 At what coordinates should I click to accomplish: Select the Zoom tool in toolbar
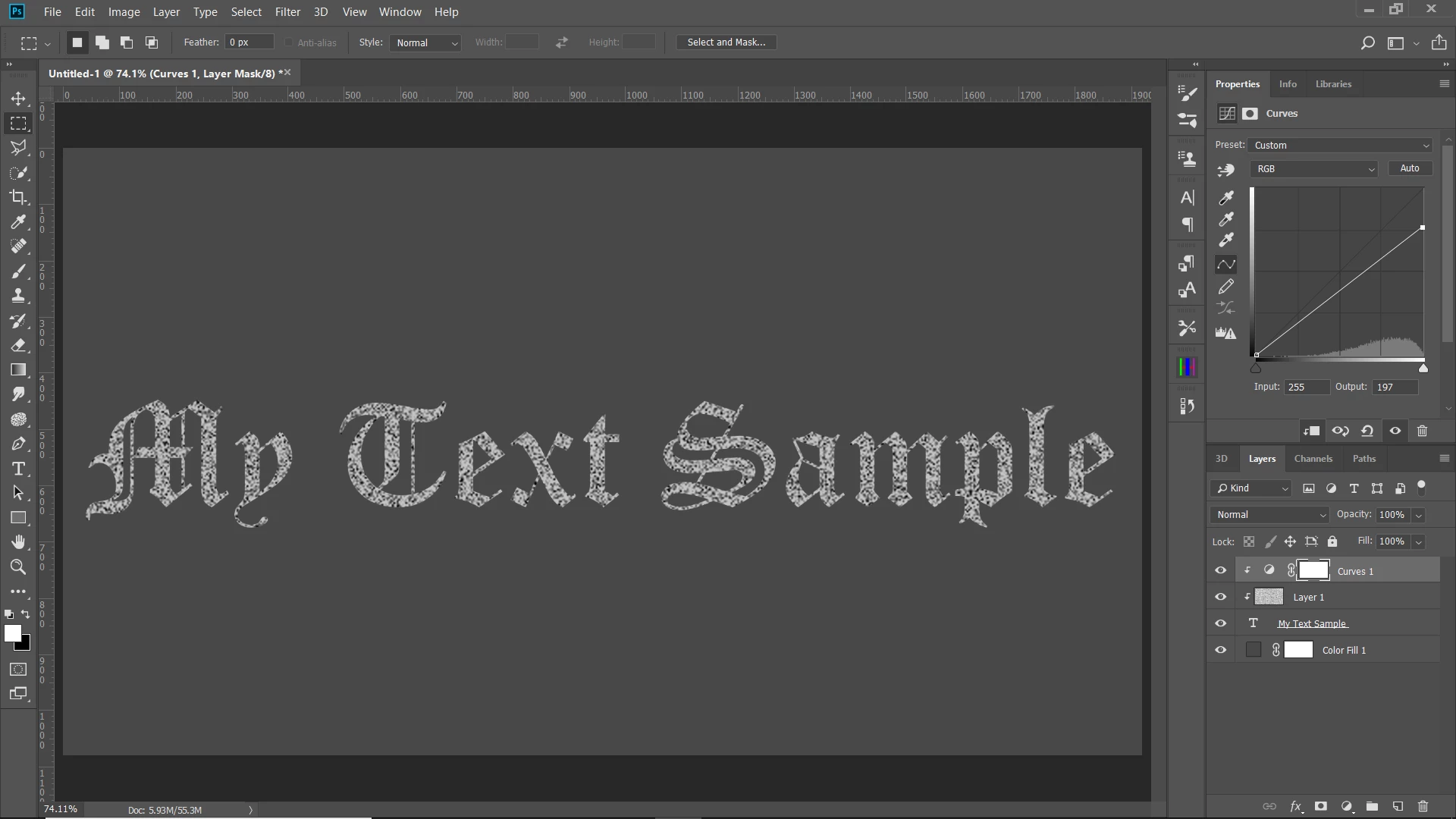click(18, 566)
